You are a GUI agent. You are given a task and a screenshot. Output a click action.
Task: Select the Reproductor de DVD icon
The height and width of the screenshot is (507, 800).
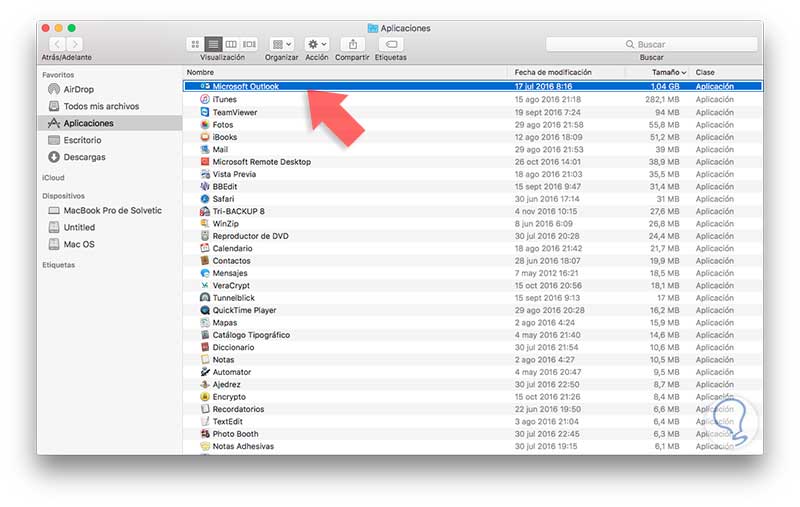pos(205,236)
